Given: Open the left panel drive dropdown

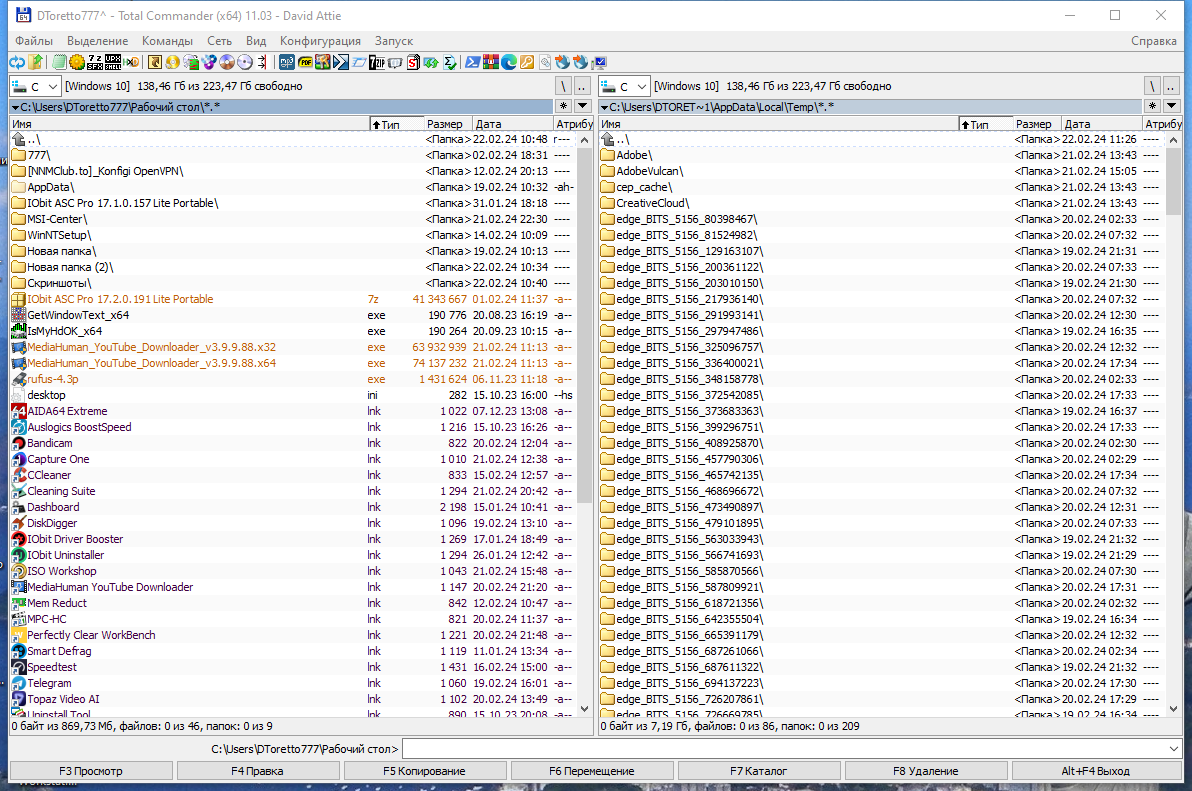Looking at the screenshot, I should click(x=35, y=87).
